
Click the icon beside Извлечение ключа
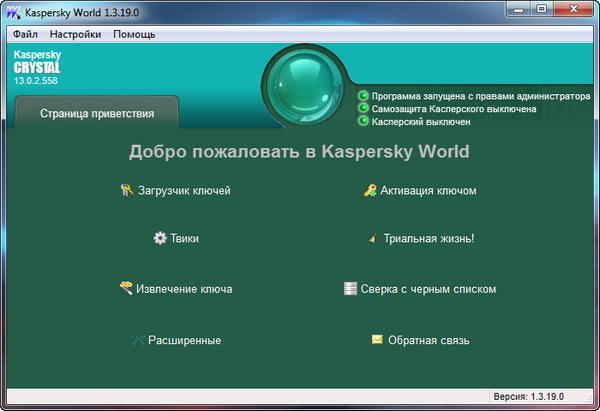[x=127, y=288]
